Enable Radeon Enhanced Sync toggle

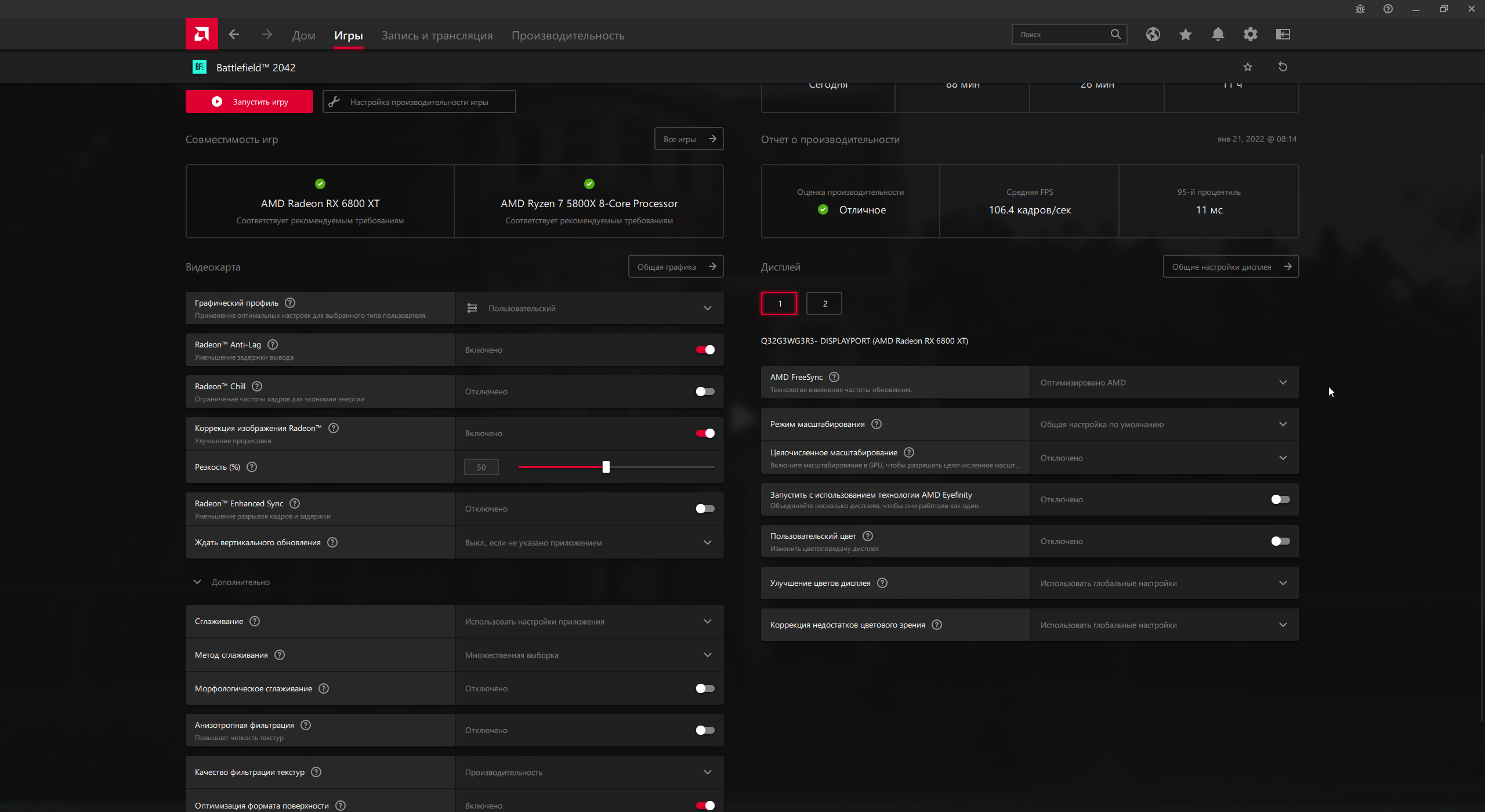[x=705, y=509]
